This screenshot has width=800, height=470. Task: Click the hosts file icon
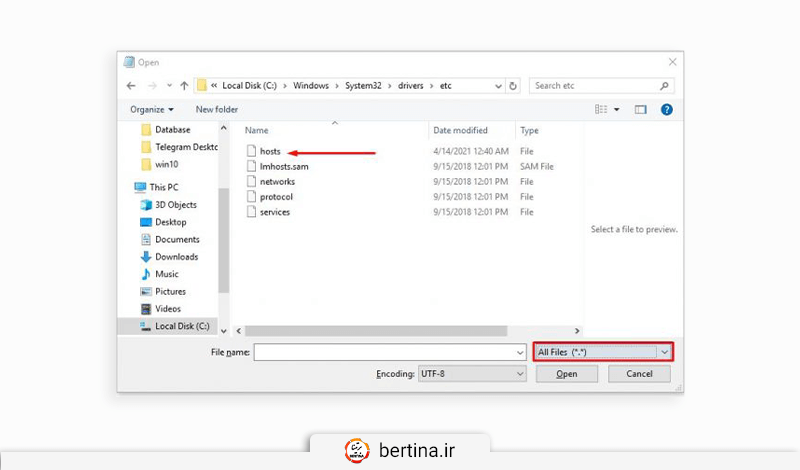click(x=251, y=151)
